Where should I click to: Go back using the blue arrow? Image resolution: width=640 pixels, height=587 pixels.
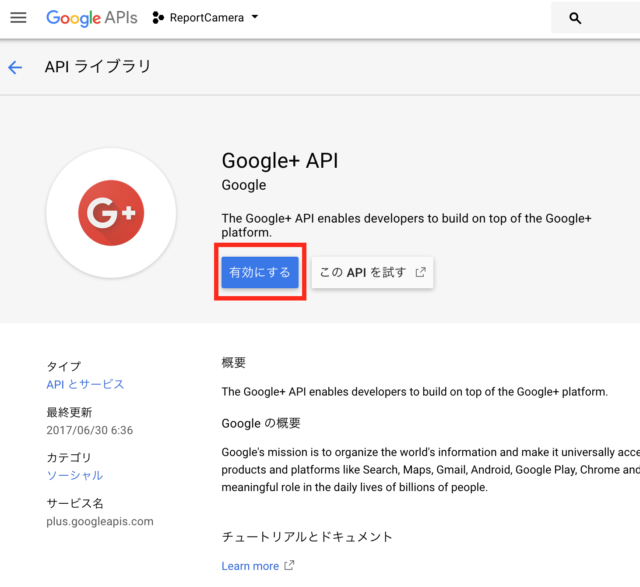pos(15,67)
